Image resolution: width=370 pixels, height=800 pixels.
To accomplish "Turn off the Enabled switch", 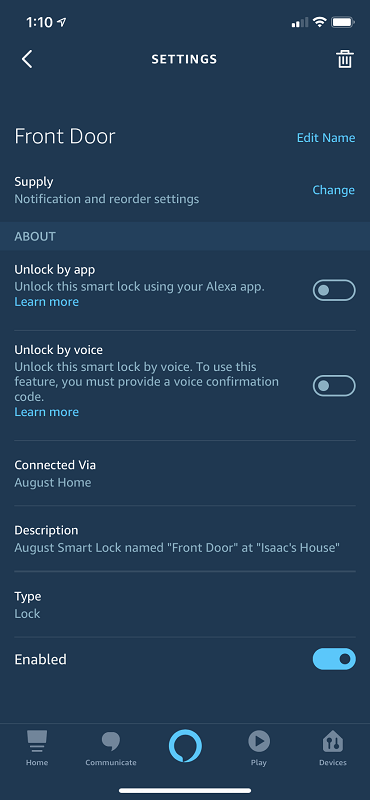I will 334,659.
